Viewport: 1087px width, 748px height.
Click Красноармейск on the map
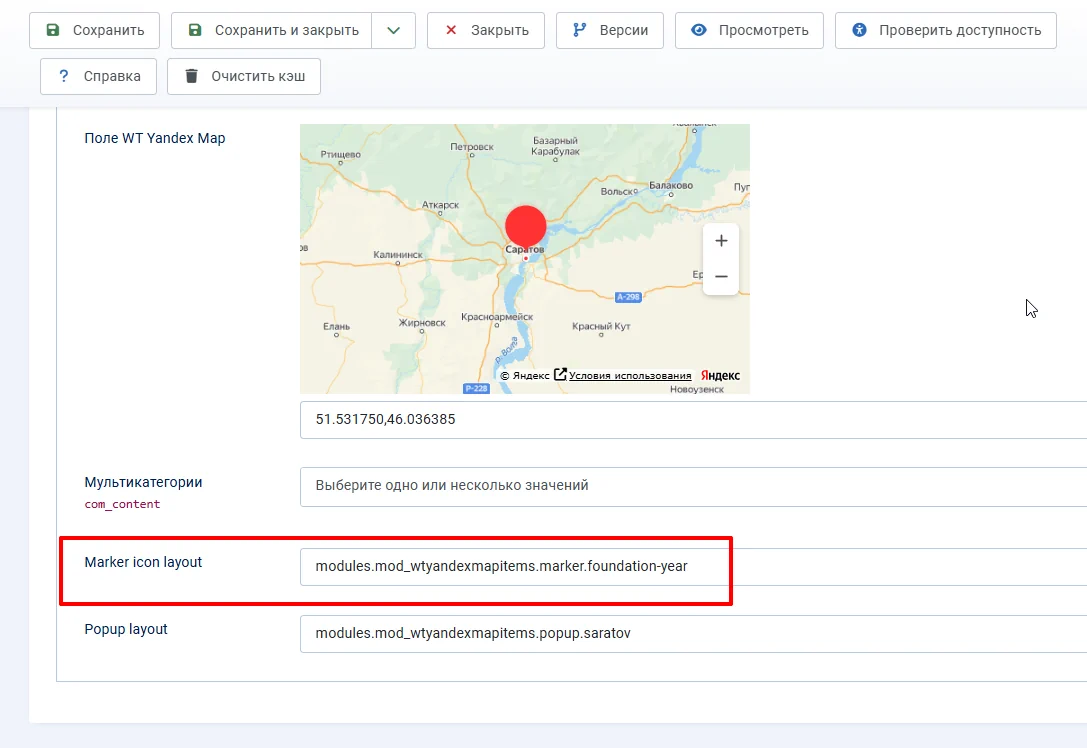point(497,317)
